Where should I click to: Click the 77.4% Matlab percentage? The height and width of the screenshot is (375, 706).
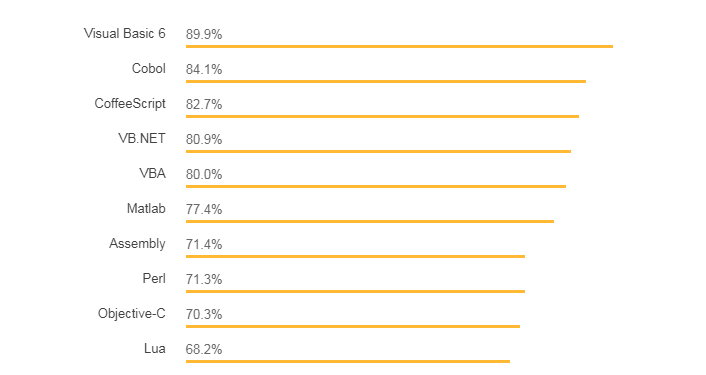(204, 210)
